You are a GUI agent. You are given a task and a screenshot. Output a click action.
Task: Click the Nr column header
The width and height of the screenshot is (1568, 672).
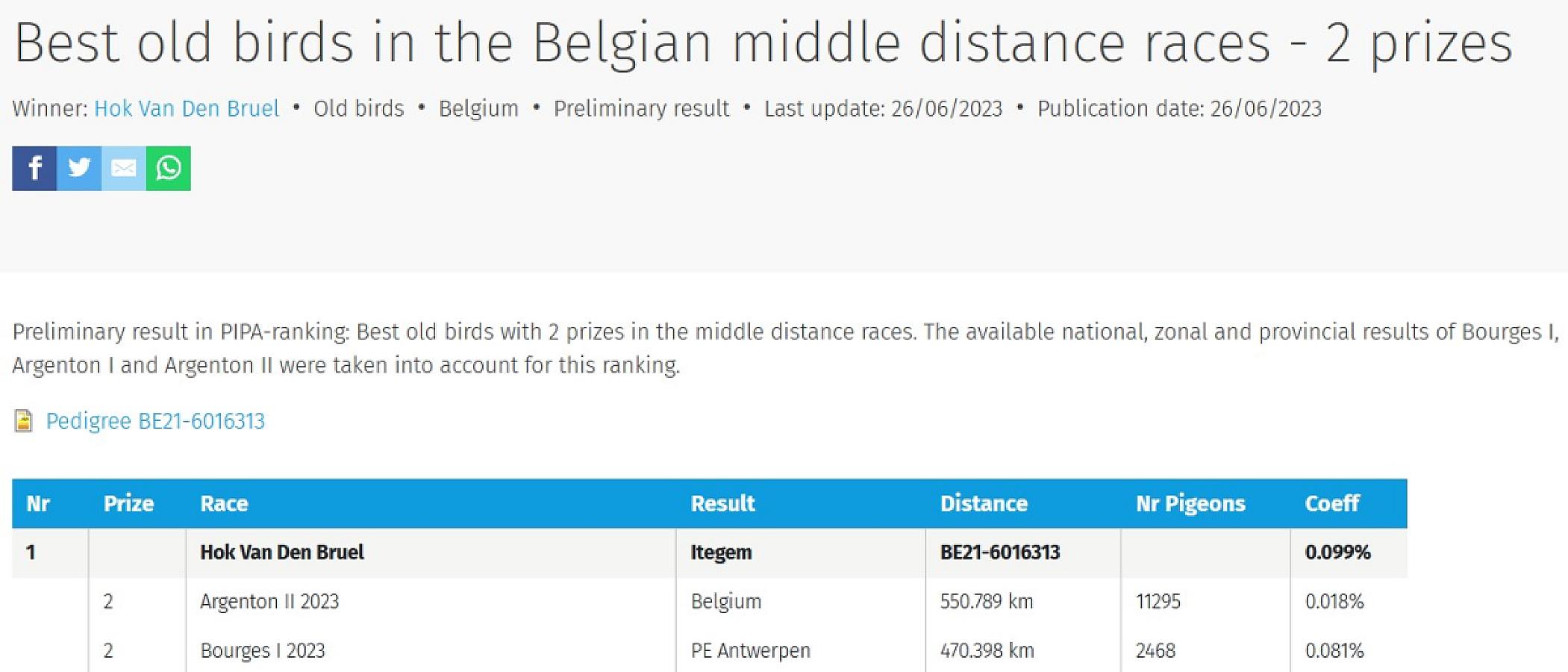click(x=38, y=504)
